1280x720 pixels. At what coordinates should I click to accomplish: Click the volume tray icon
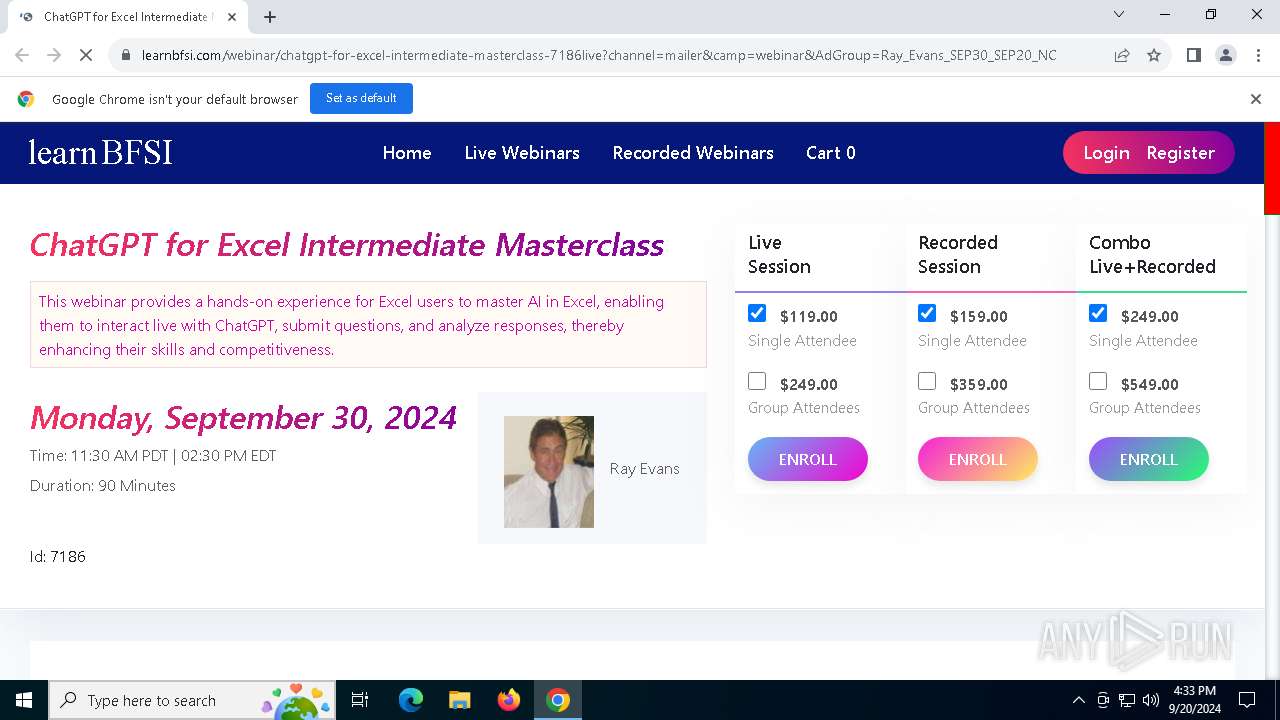tap(1151, 700)
